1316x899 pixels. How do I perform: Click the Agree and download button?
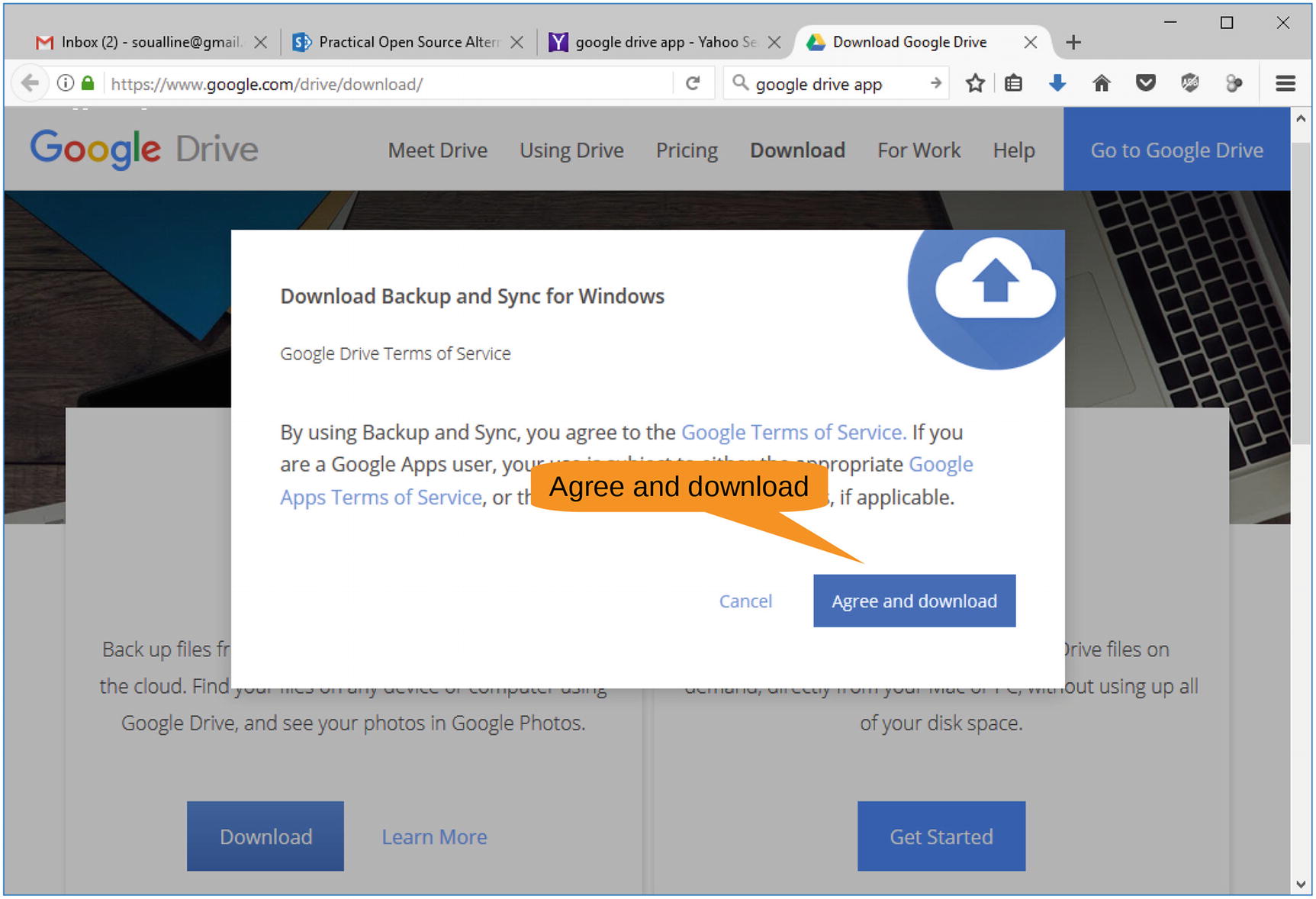coord(914,601)
